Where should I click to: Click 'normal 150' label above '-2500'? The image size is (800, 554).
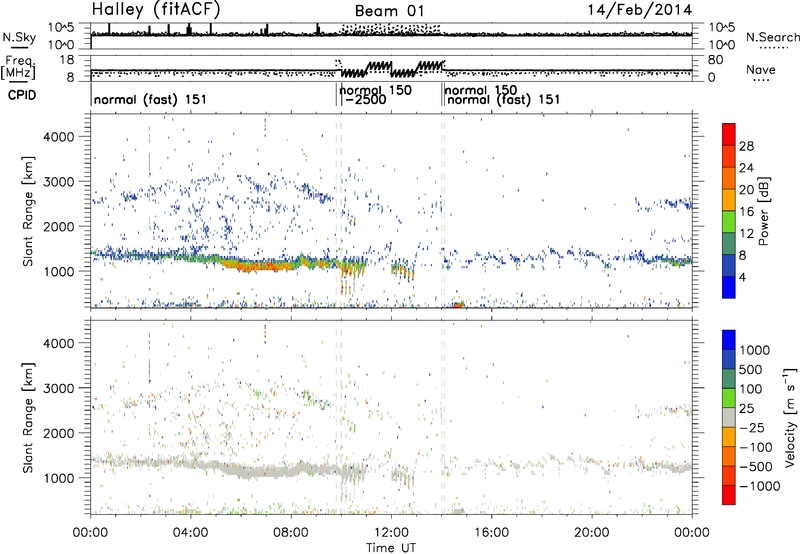376,90
